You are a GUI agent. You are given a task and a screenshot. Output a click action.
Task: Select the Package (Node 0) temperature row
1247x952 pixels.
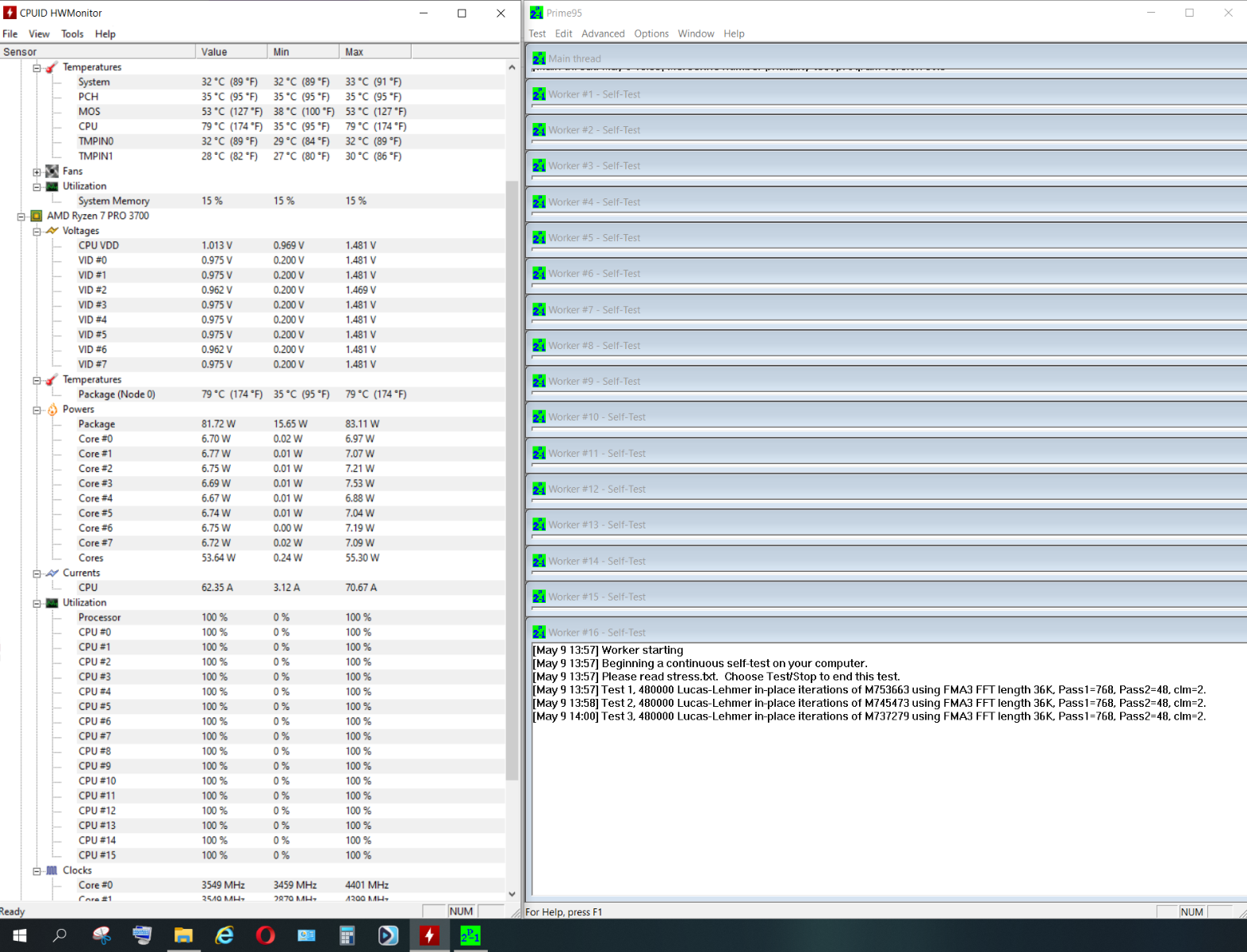[x=253, y=394]
